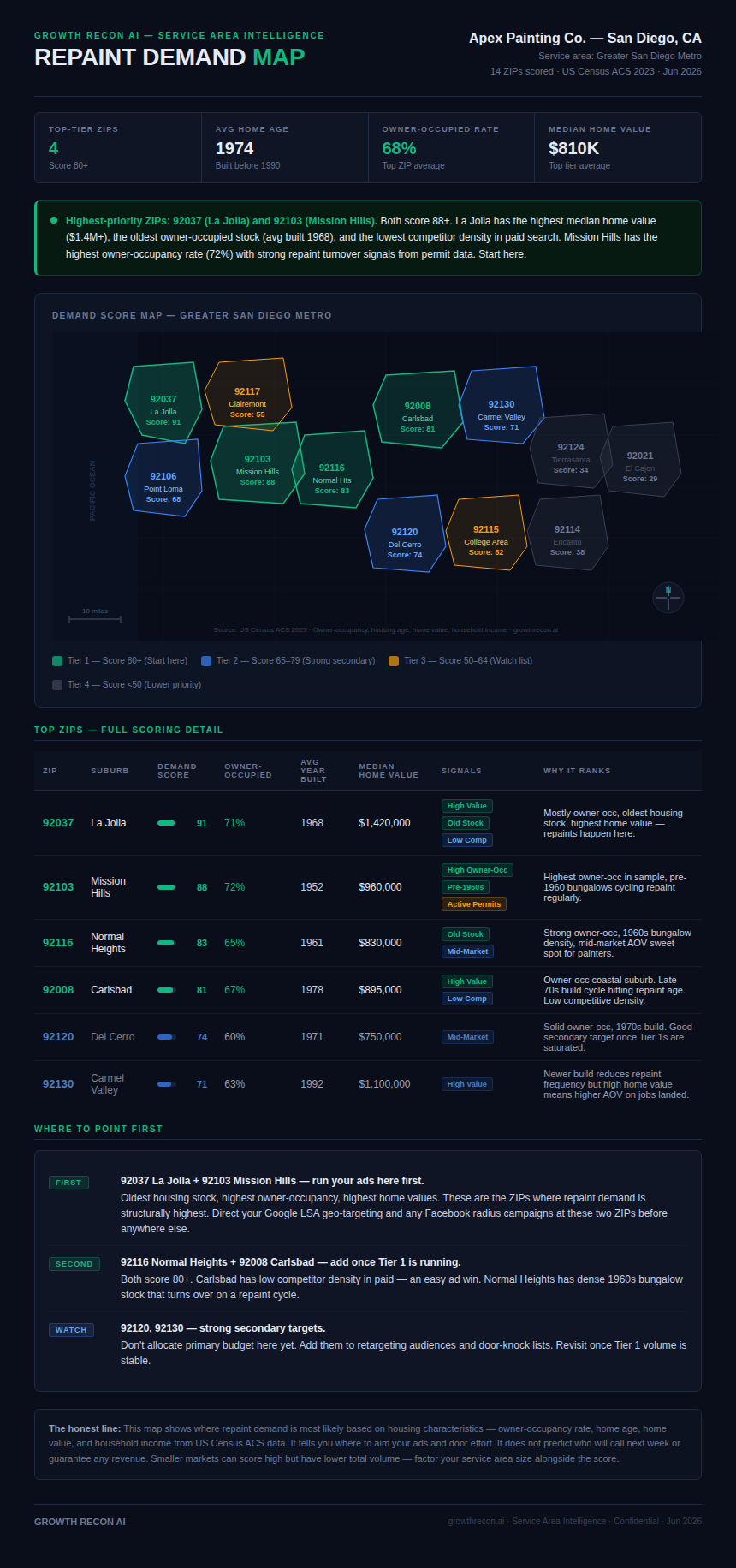Select the Low Comp tag in Carlsbad row
Viewport: 736px width, 1568px height.
(x=467, y=999)
